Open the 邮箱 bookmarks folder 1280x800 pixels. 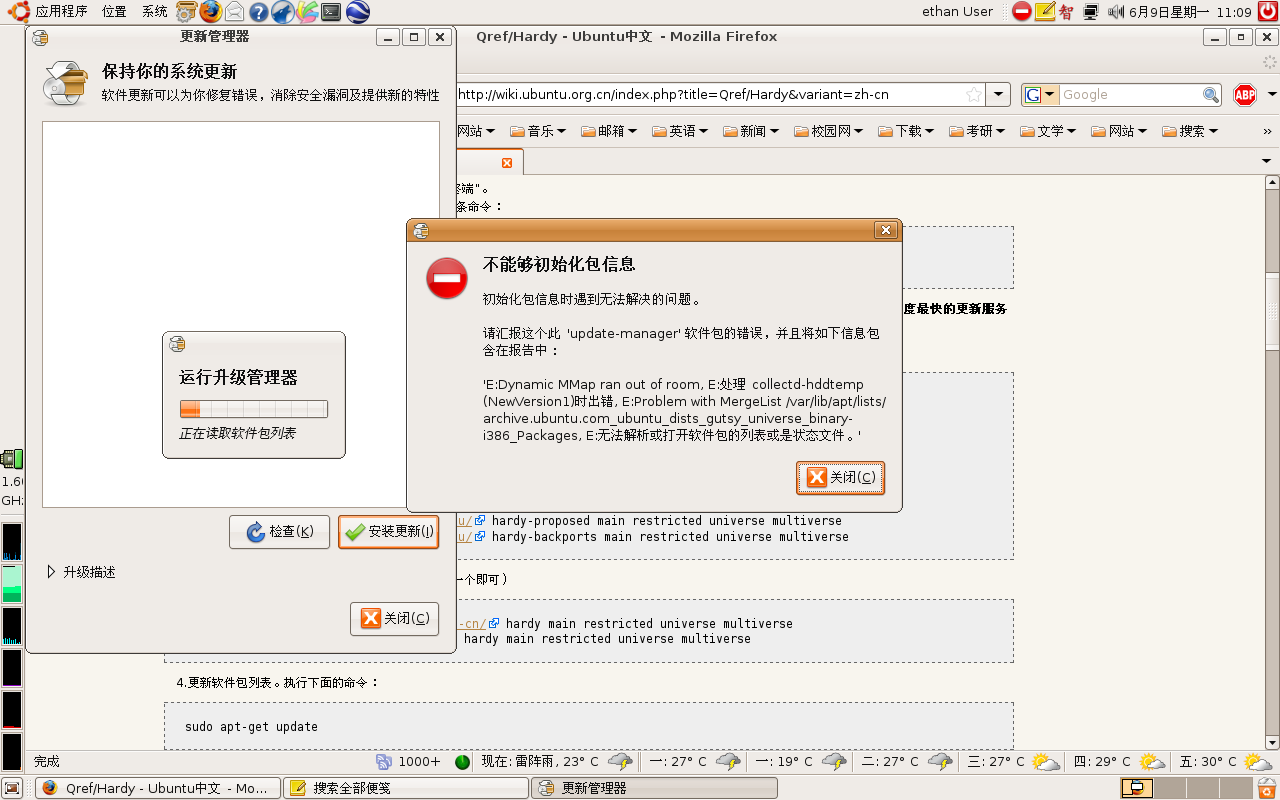coord(609,131)
